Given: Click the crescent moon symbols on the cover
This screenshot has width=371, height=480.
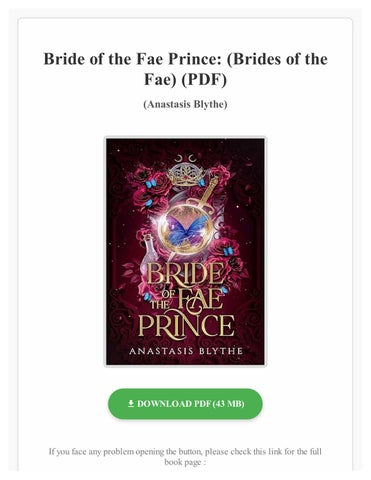Looking at the screenshot, I should (x=185, y=158).
